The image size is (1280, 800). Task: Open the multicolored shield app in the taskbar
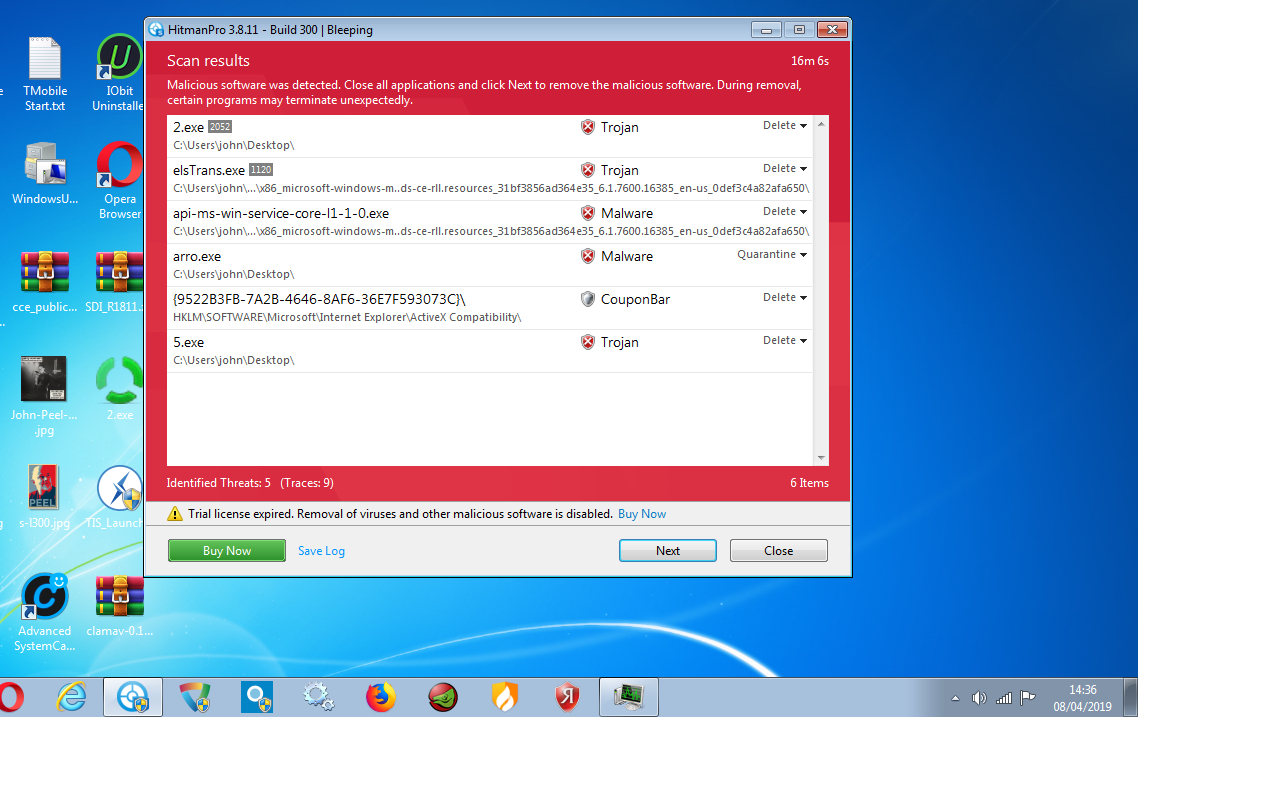[195, 697]
